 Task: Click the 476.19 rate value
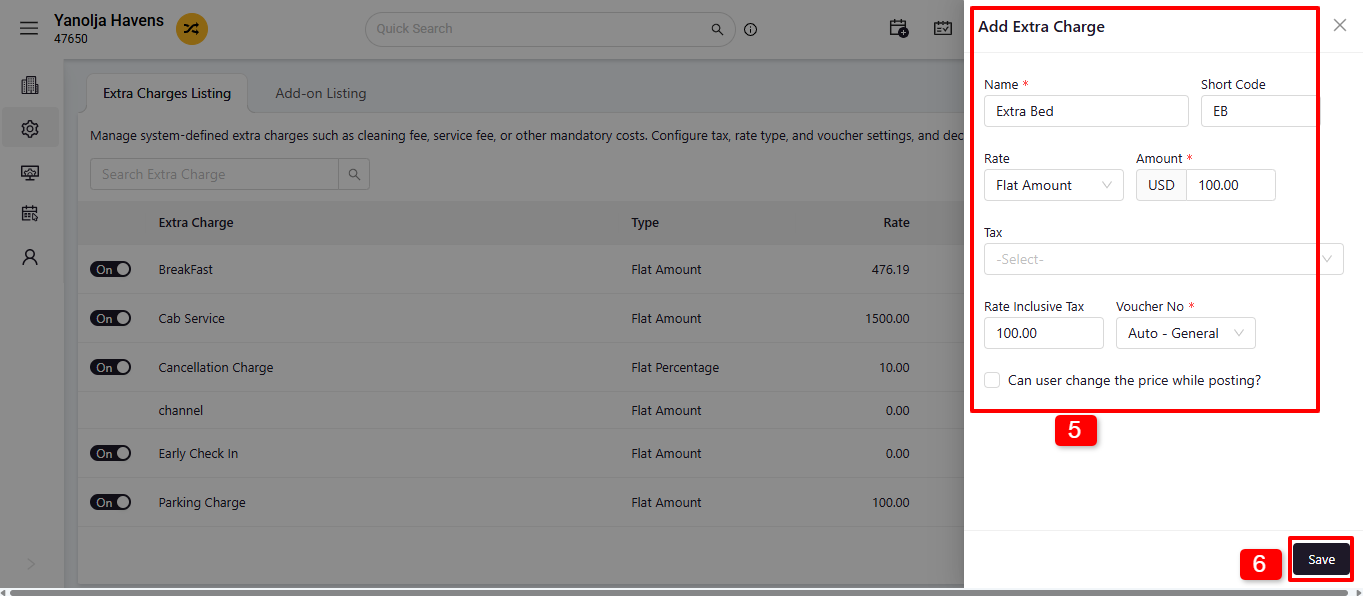tap(890, 269)
